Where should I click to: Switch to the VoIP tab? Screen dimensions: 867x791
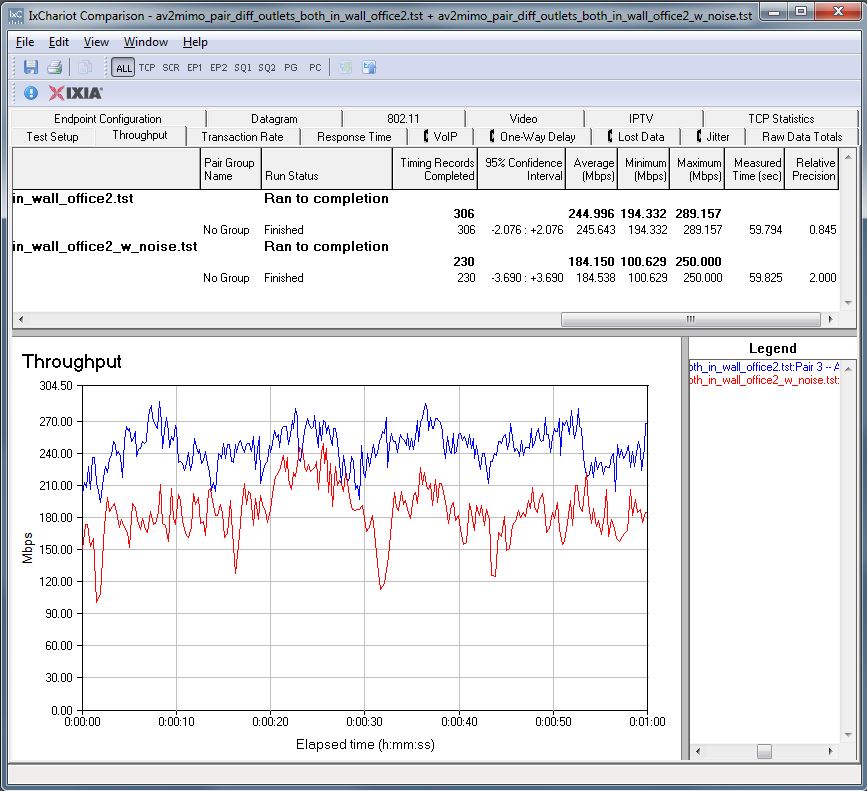click(441, 137)
